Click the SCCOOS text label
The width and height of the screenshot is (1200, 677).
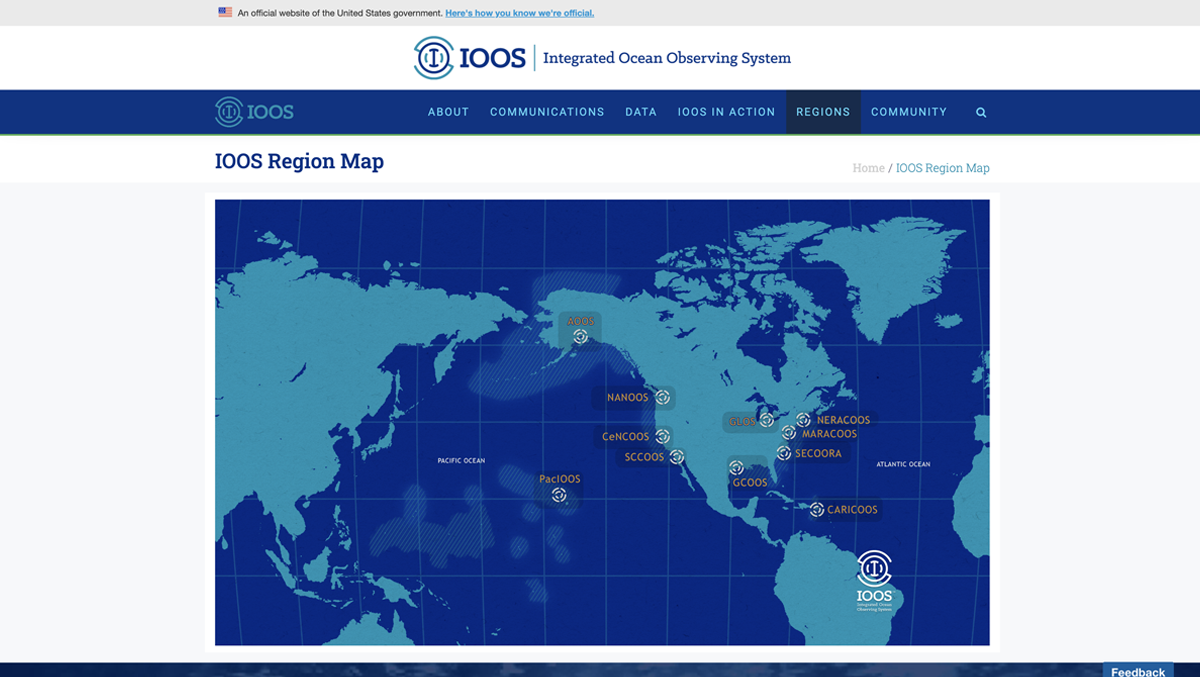(645, 457)
